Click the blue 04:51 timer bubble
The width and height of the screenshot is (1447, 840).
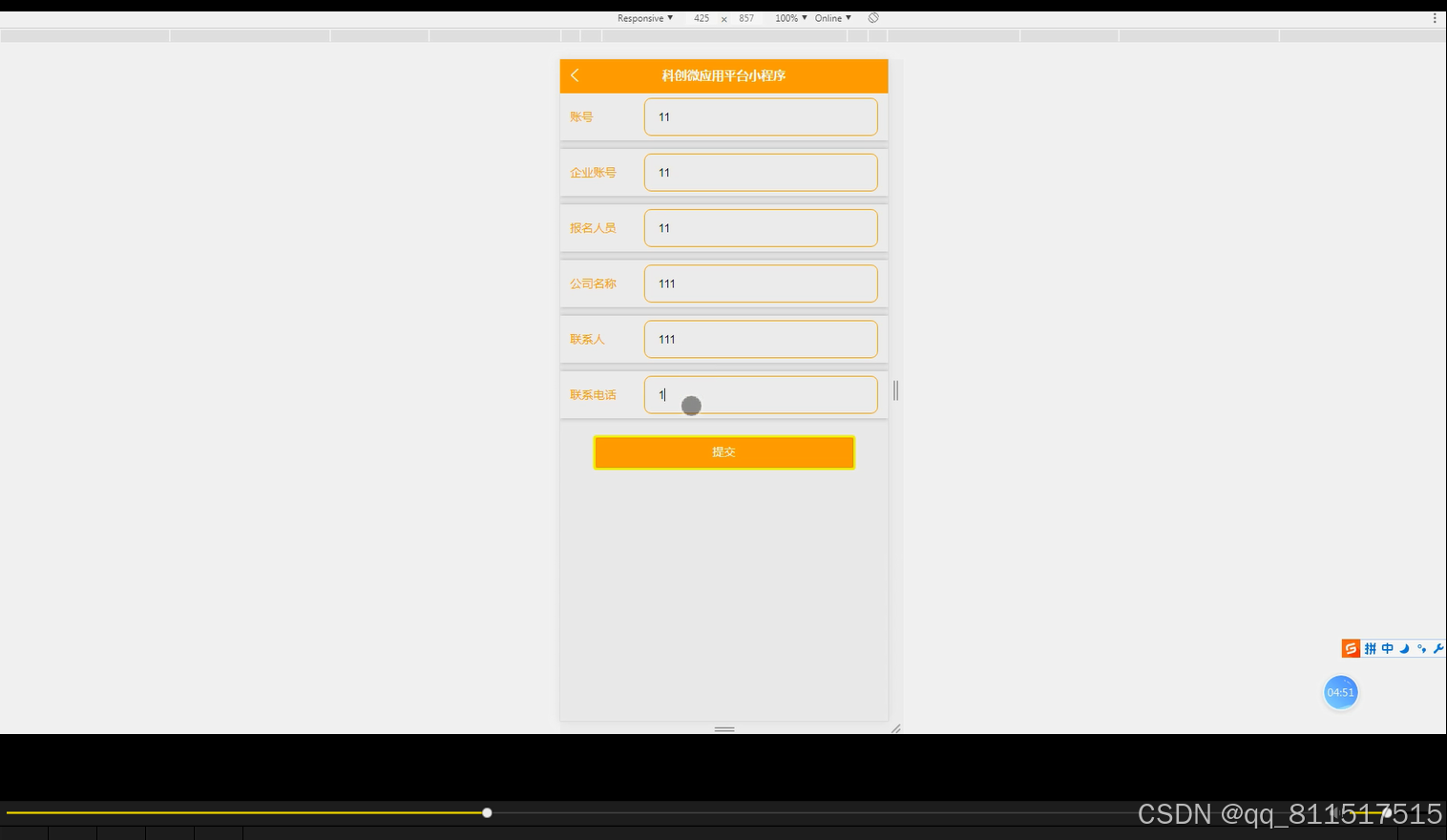[x=1340, y=693]
